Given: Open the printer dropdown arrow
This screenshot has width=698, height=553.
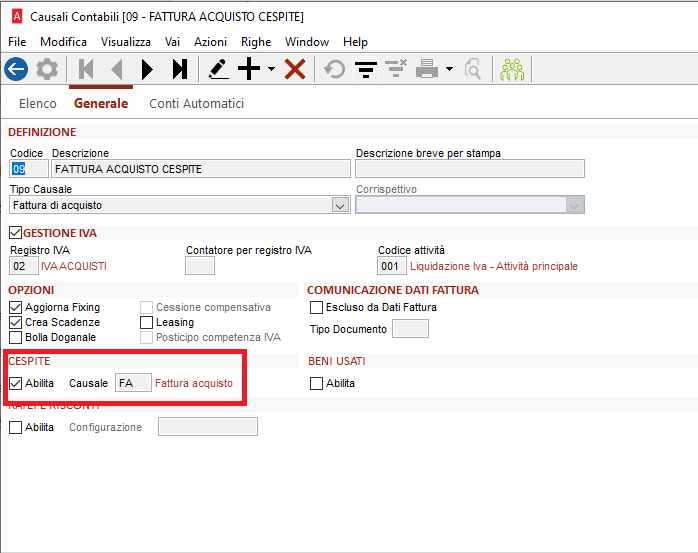Looking at the screenshot, I should (449, 69).
